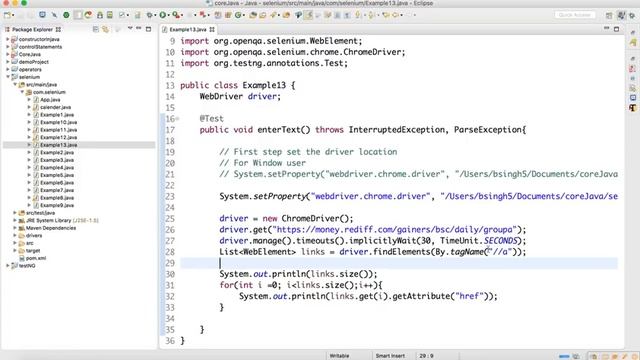Collapse all in Package Explorer
The image size is (640, 360).
coord(96,29)
